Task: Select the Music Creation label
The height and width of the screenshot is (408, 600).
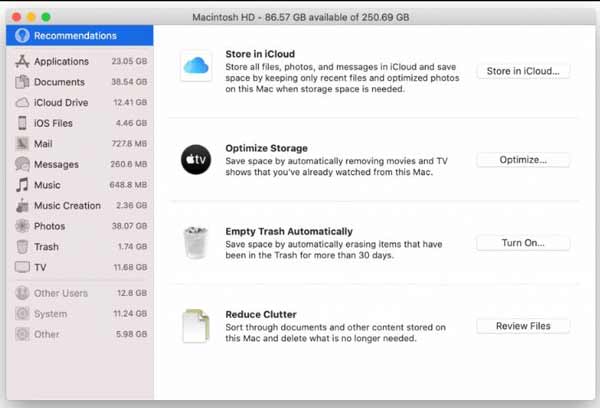Action: point(67,206)
